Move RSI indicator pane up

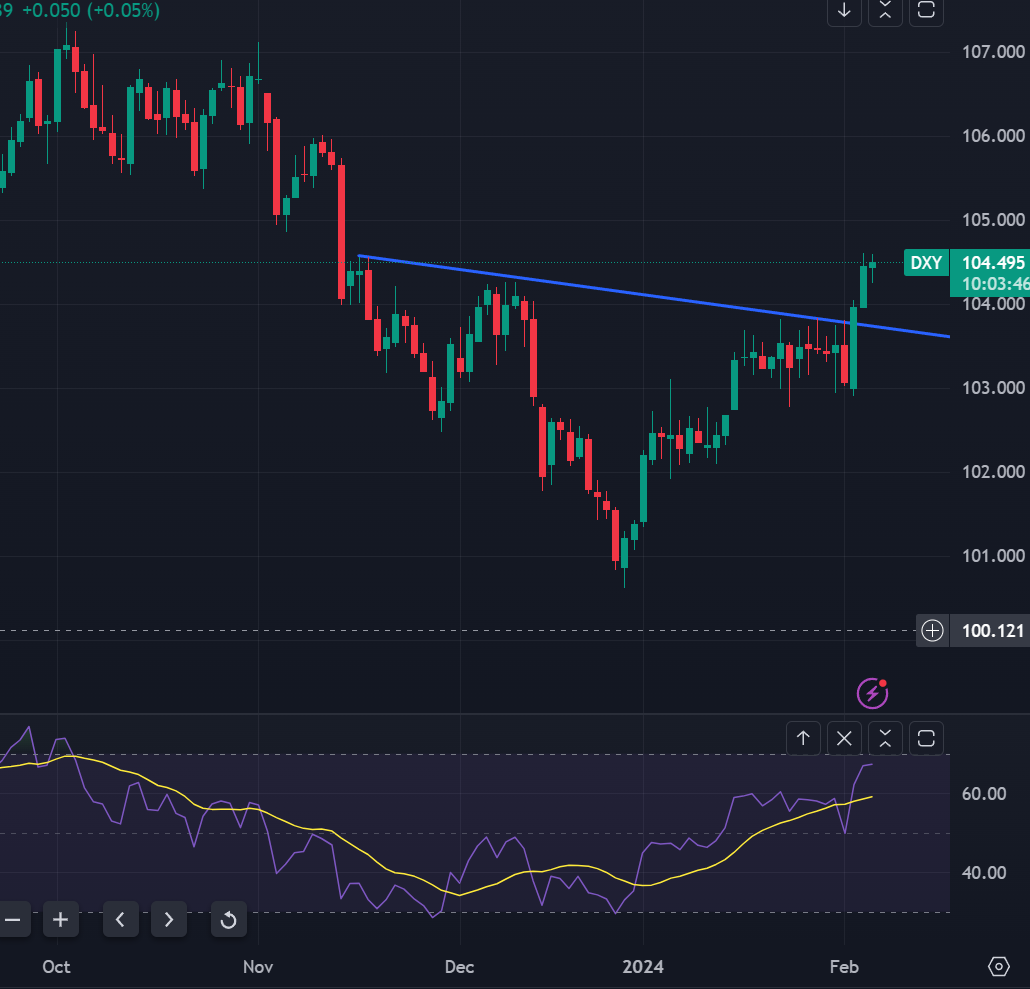point(803,739)
